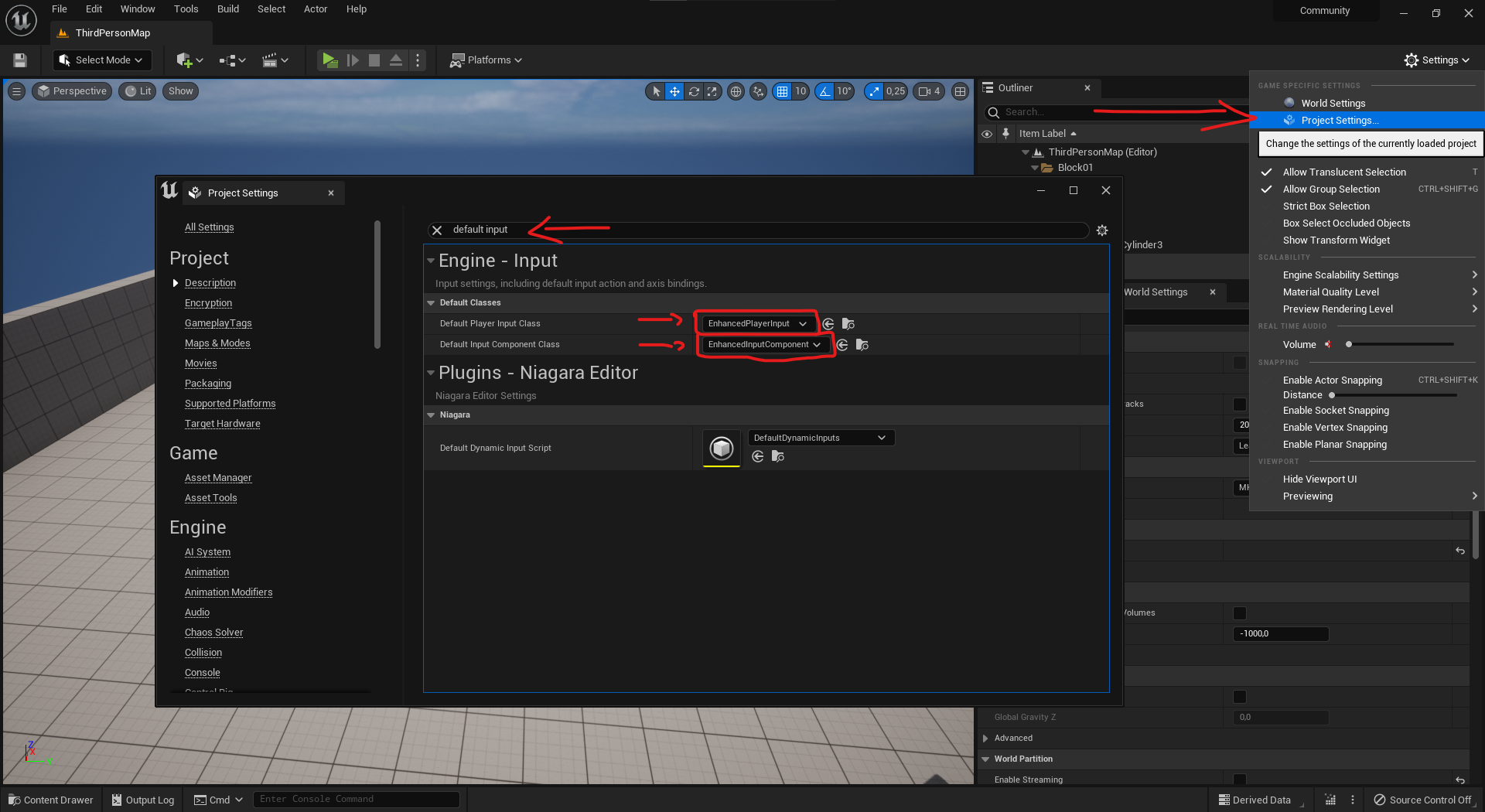The height and width of the screenshot is (812, 1485).
Task: Open the Select Mode dropdown
Action: click(102, 60)
